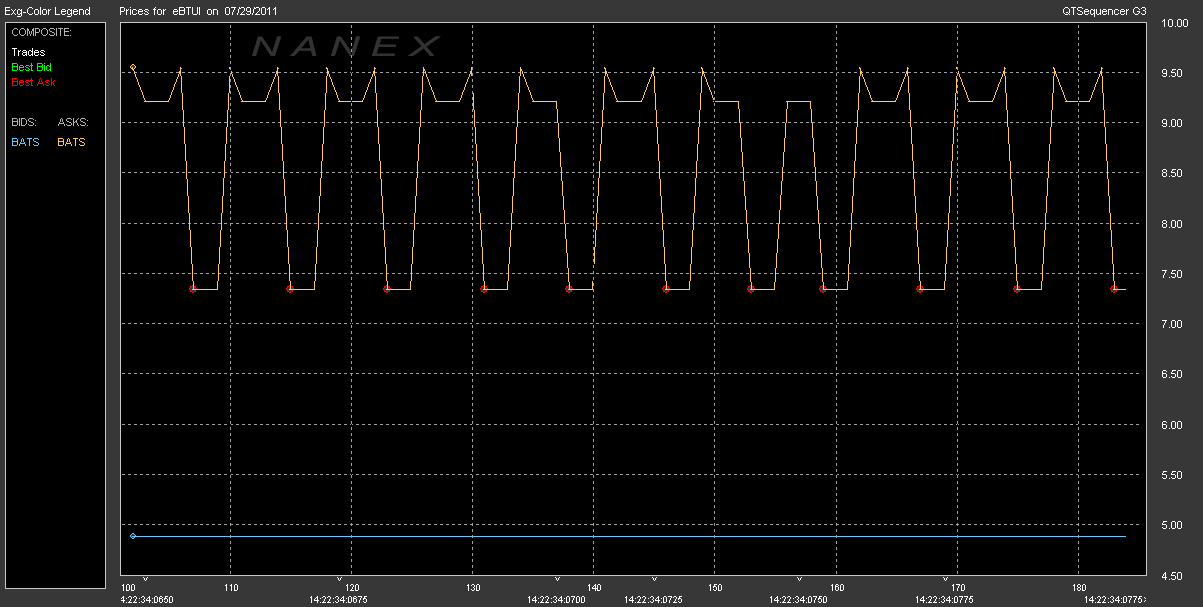
Task: Click the NANEX watermark logo
Action: pos(345,46)
